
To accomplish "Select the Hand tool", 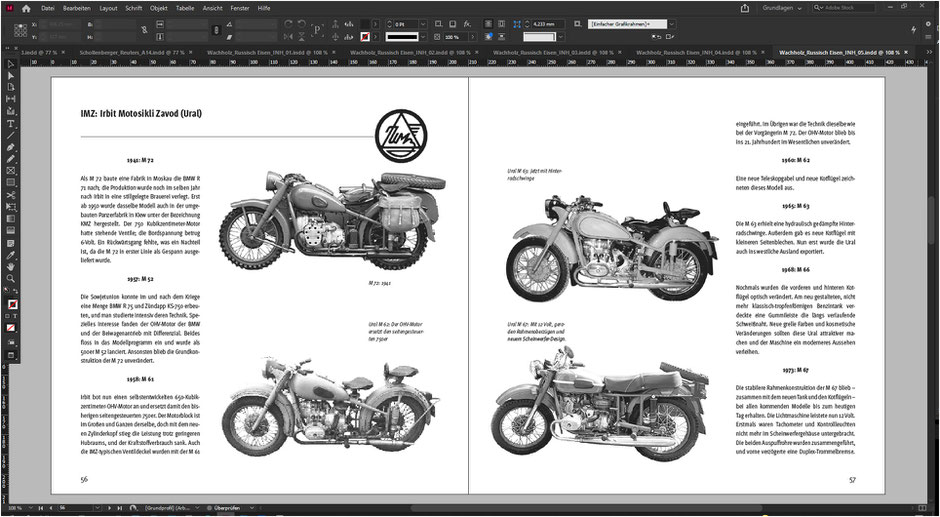I will (x=11, y=266).
